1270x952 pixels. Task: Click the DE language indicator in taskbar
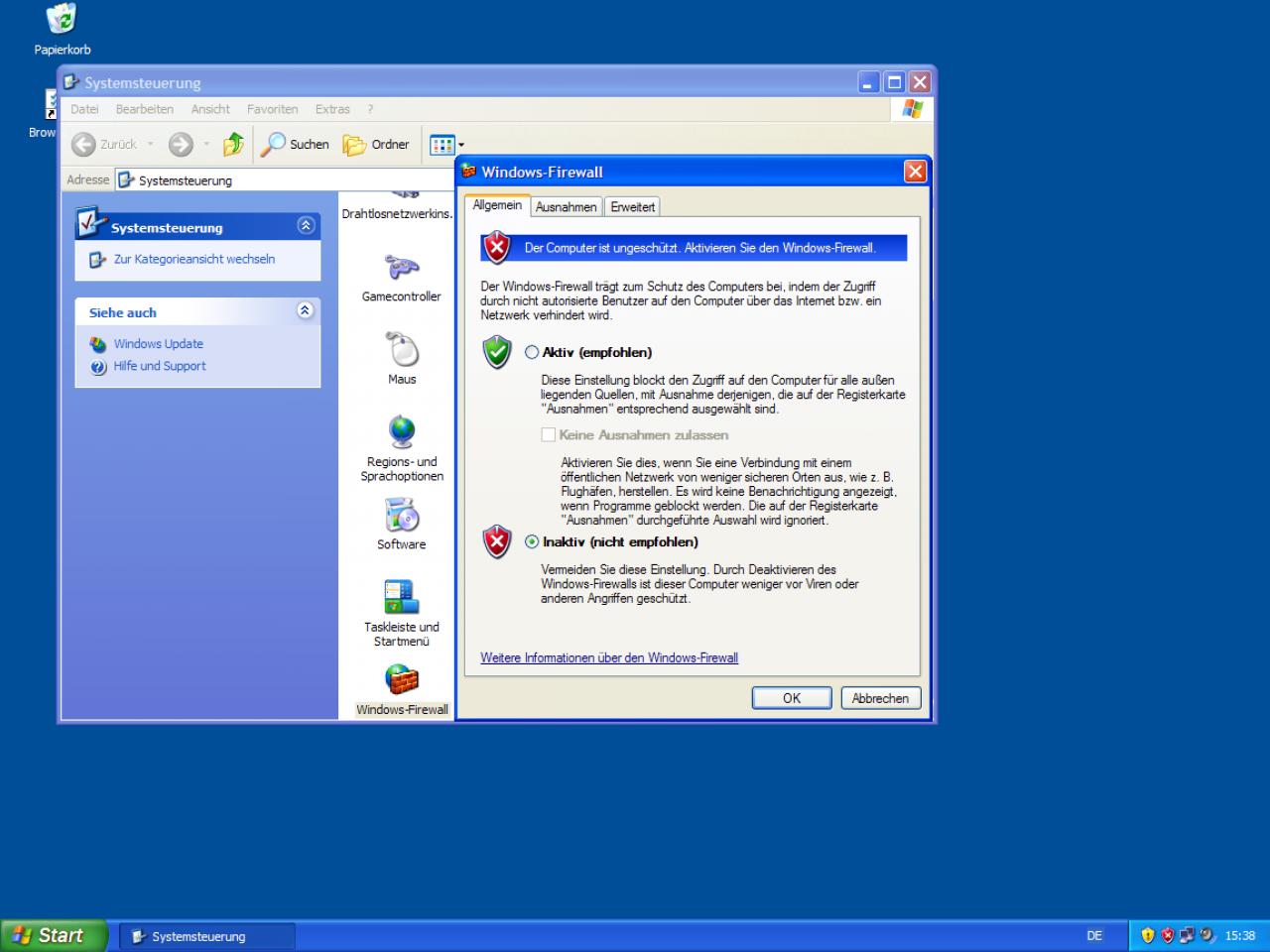1094,935
